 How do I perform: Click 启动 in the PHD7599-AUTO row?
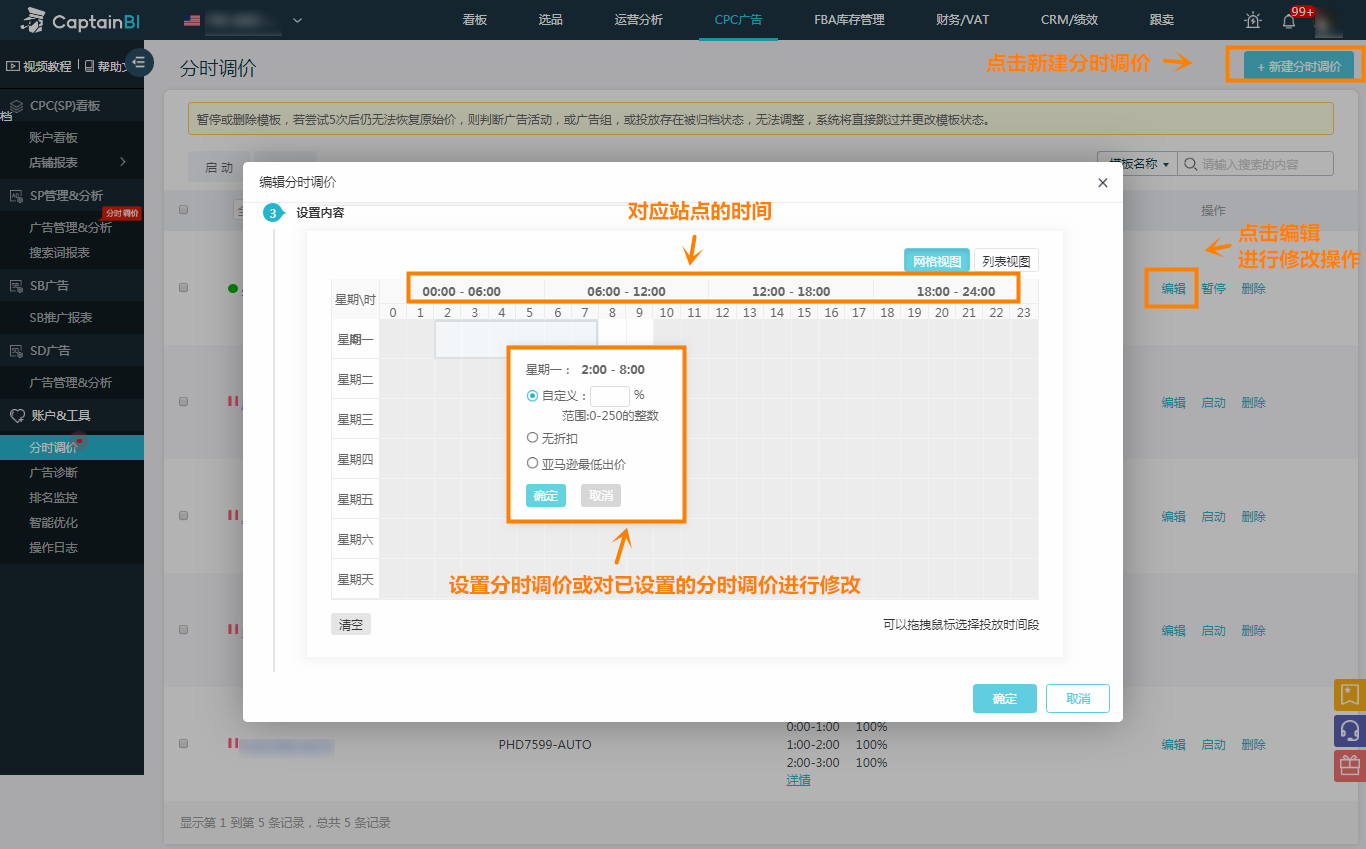[1213, 745]
